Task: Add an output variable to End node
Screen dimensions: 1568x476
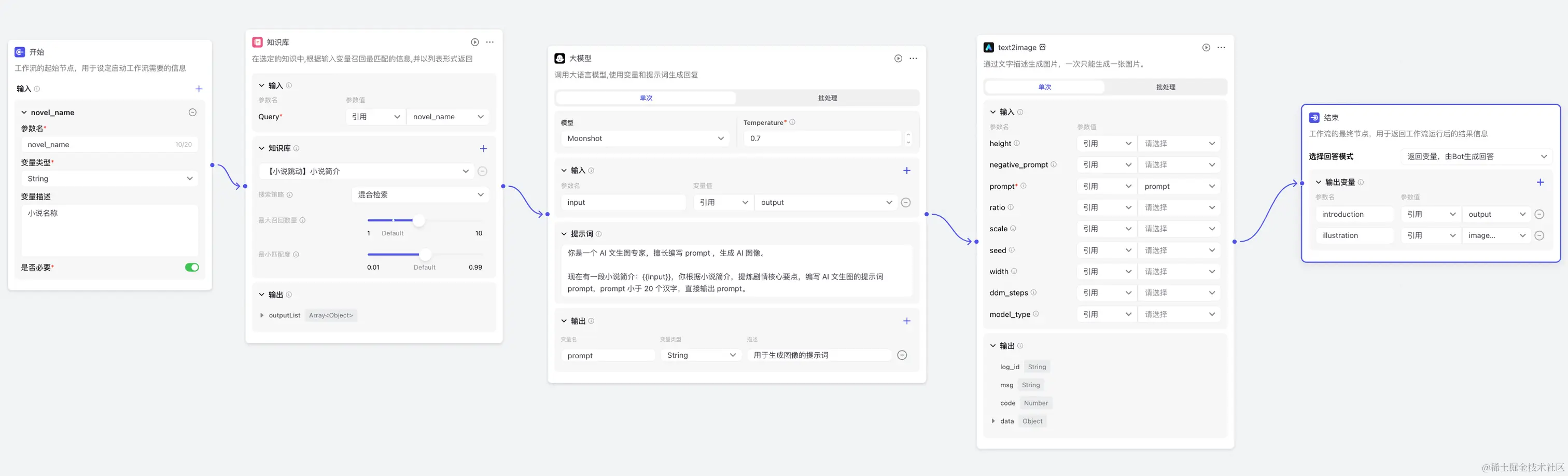Action: pyautogui.click(x=1540, y=183)
